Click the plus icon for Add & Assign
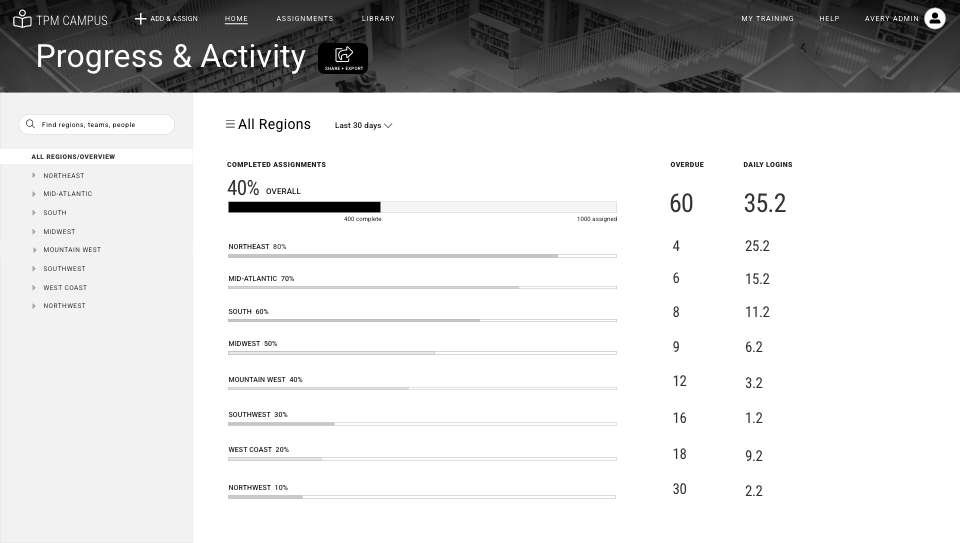Image resolution: width=960 pixels, height=543 pixels. pos(140,19)
